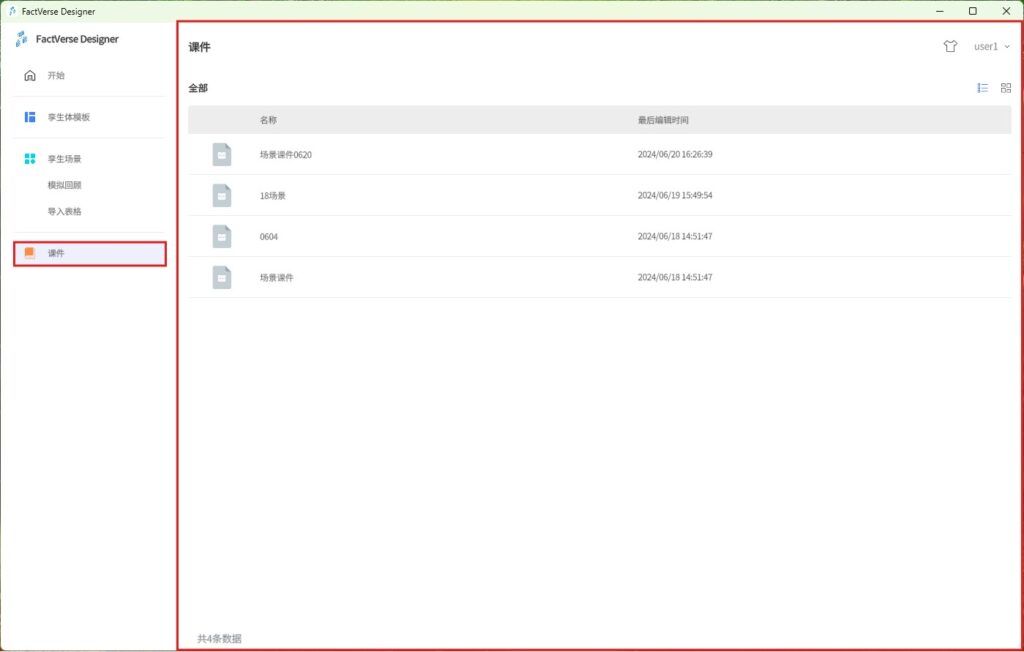Image resolution: width=1024 pixels, height=652 pixels.
Task: Open 模拟回顾 under 孪生场景
Action: tap(64, 185)
